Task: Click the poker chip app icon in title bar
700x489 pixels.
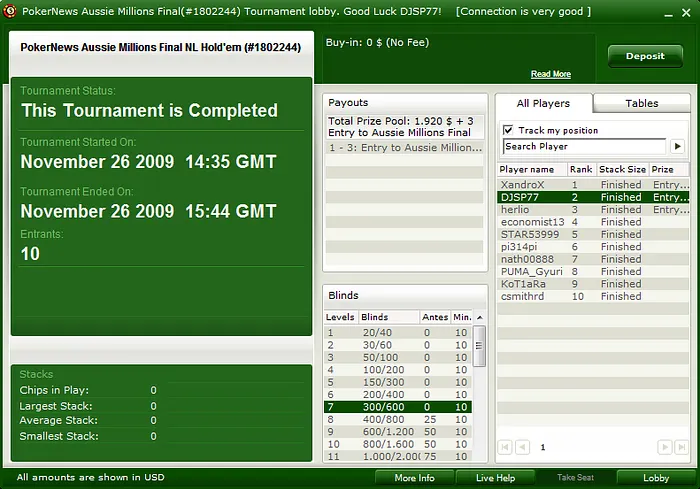Action: [9, 11]
